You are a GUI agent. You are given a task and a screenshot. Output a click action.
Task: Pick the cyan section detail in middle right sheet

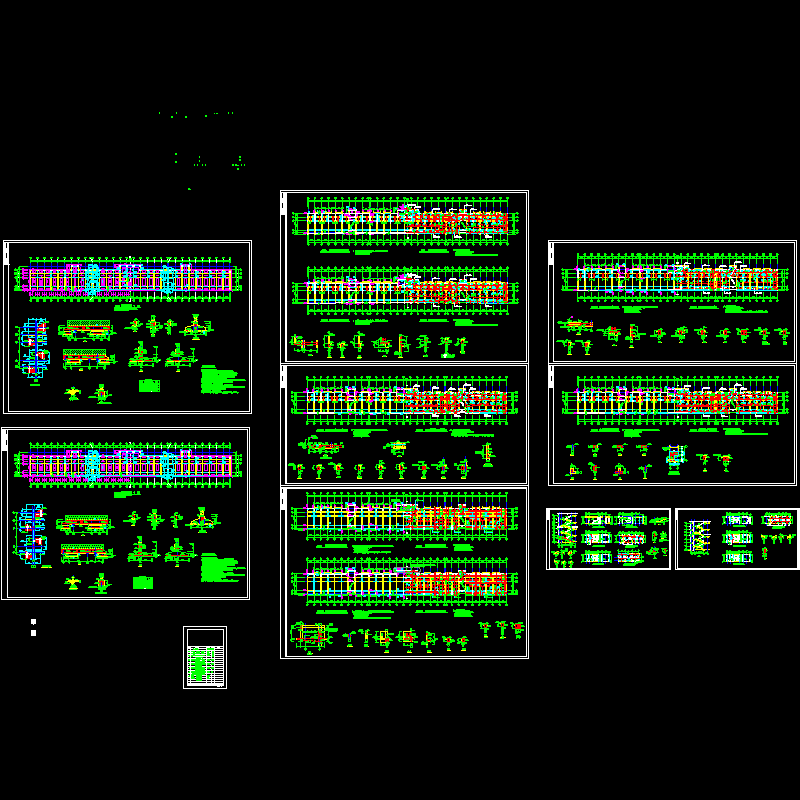675,458
